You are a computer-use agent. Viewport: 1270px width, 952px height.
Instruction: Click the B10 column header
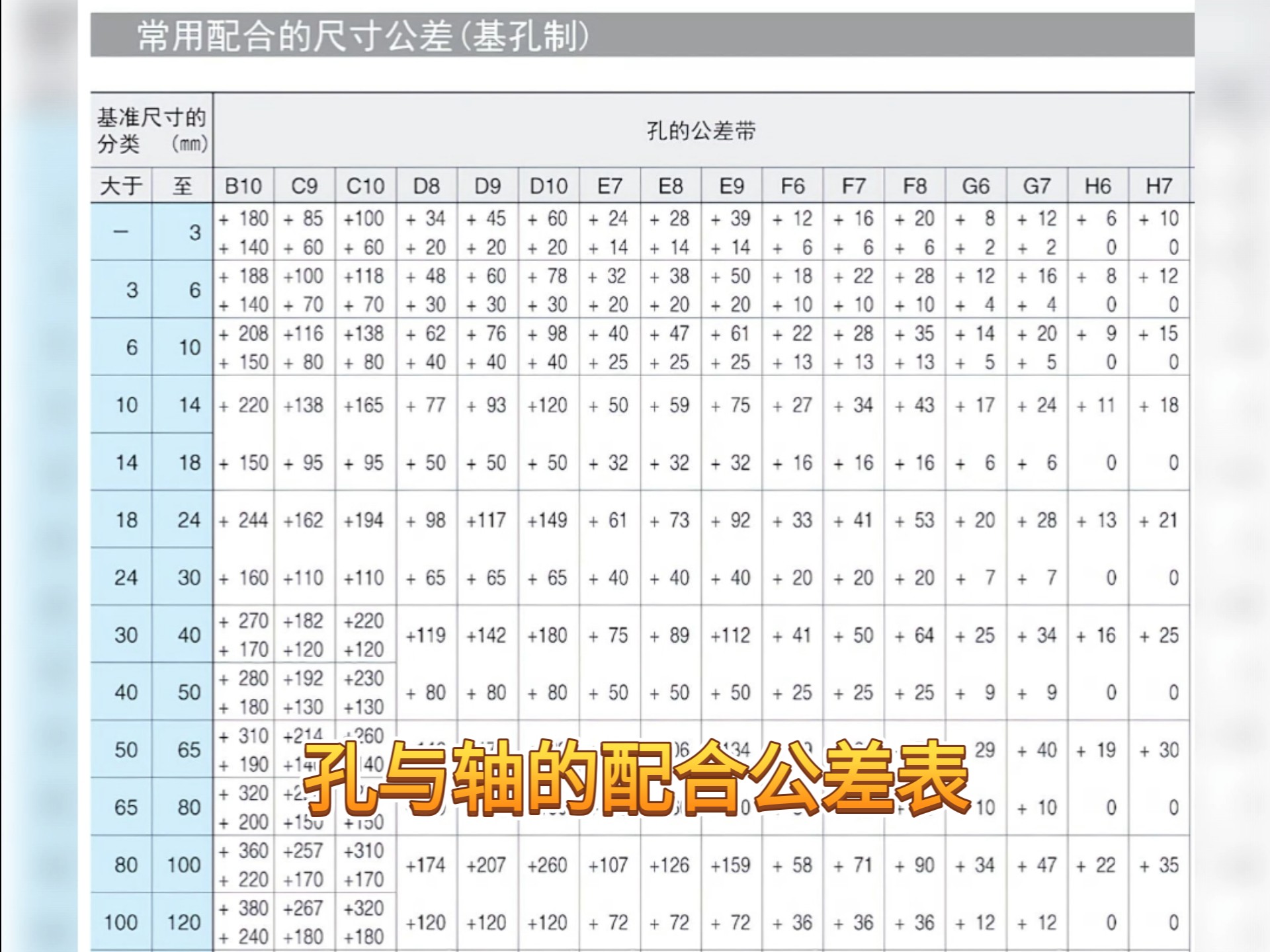243,186
